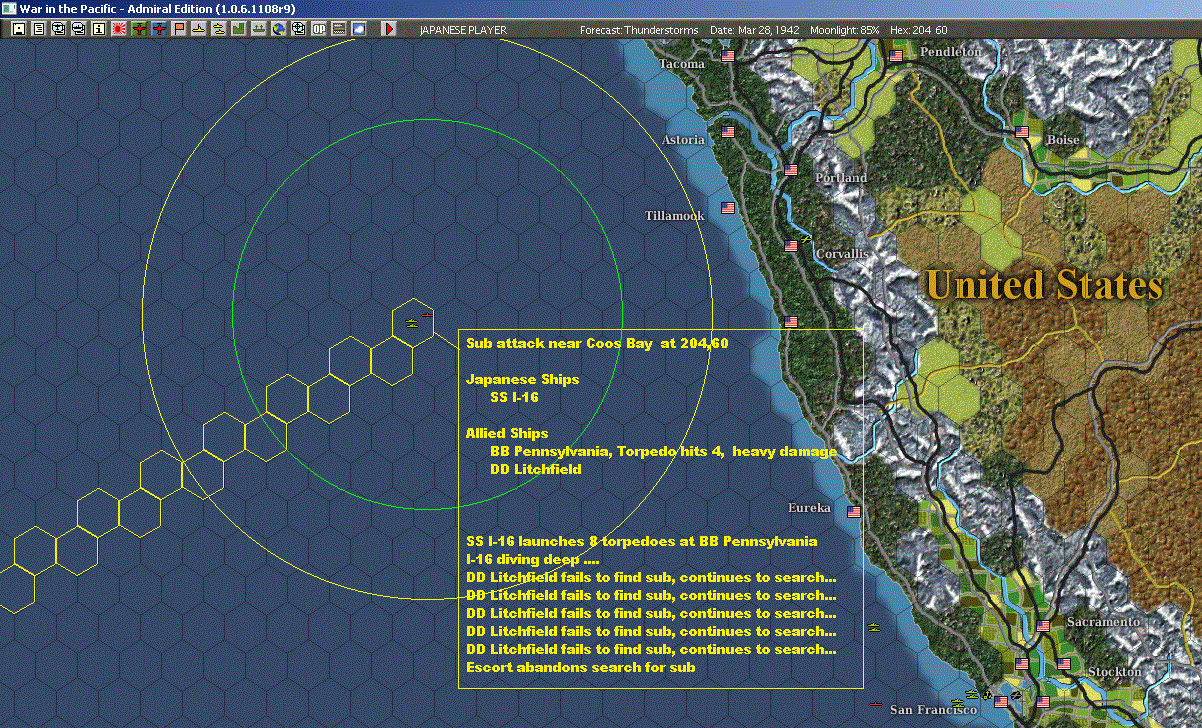Click 'Escort abandons search for sub' line
This screenshot has height=728, width=1202.
pyautogui.click(x=580, y=667)
